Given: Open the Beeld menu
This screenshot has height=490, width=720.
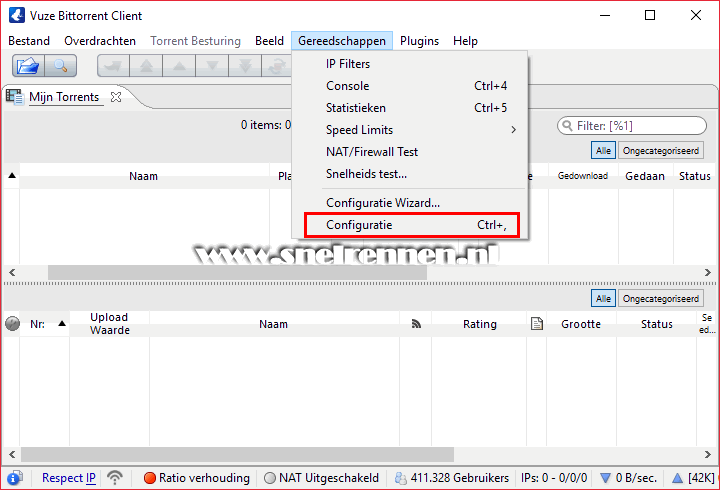Looking at the screenshot, I should point(270,41).
